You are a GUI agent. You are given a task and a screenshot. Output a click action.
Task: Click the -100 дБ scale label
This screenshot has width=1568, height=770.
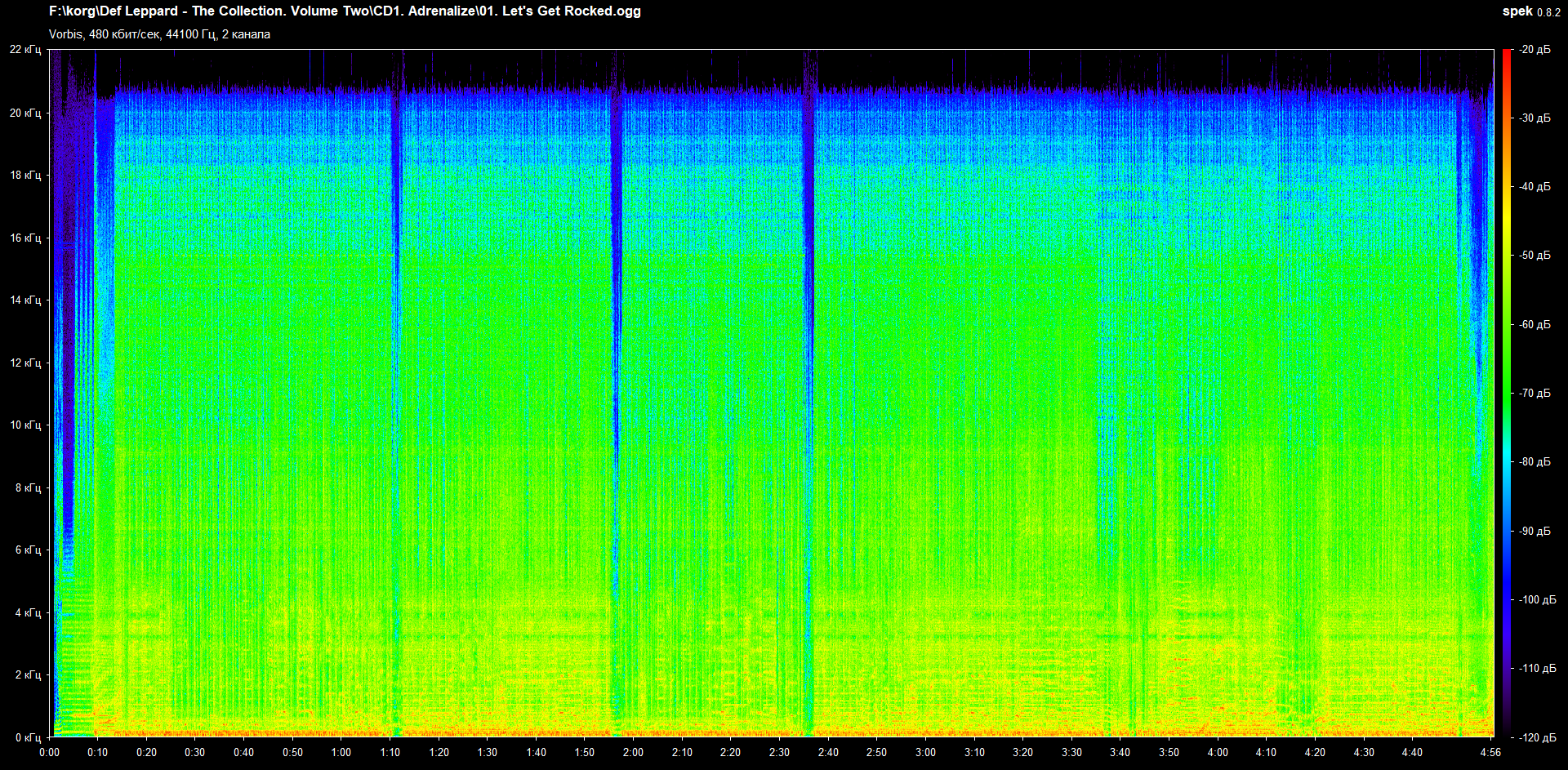[x=1537, y=599]
